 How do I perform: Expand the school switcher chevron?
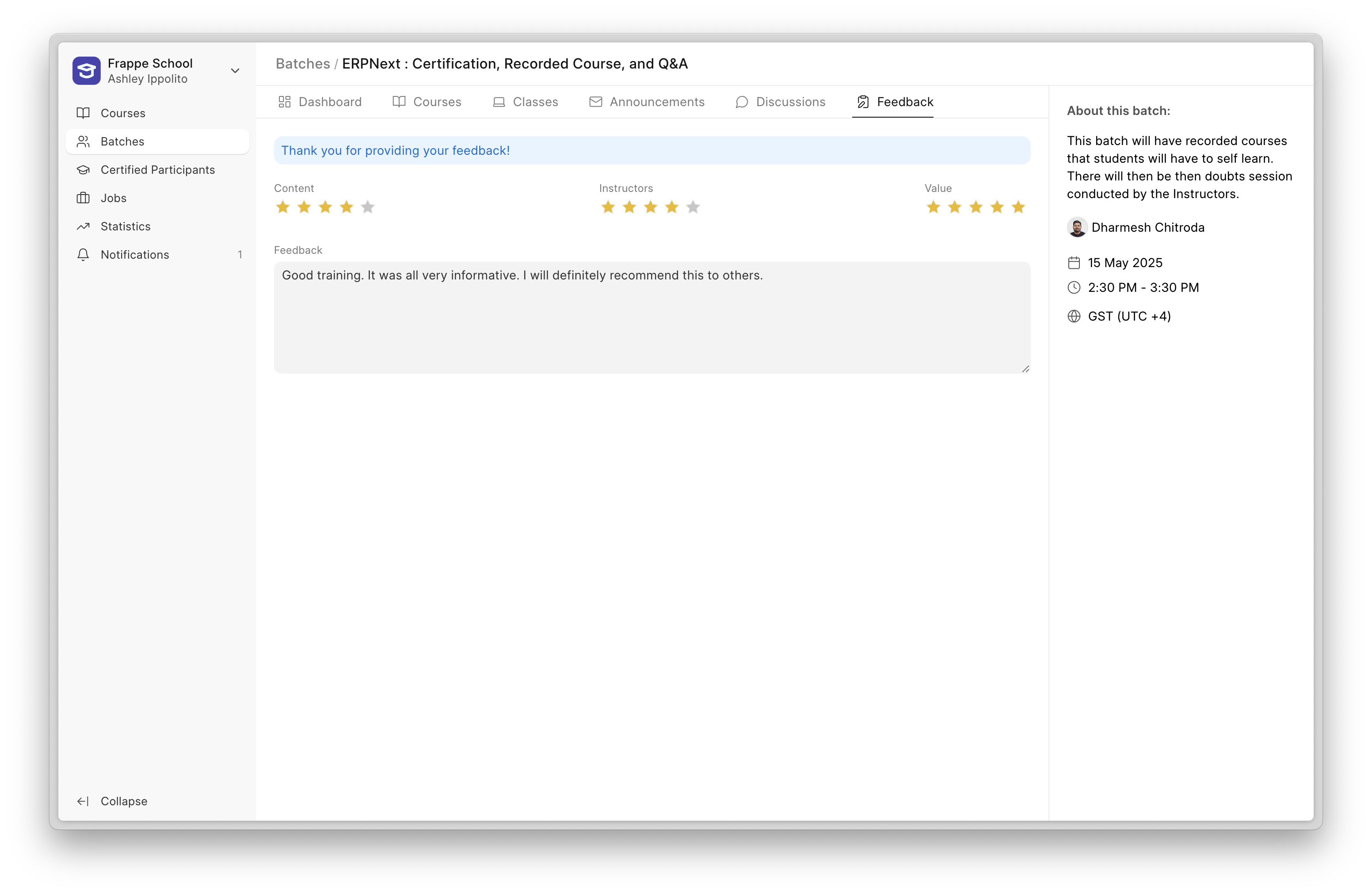pos(235,70)
